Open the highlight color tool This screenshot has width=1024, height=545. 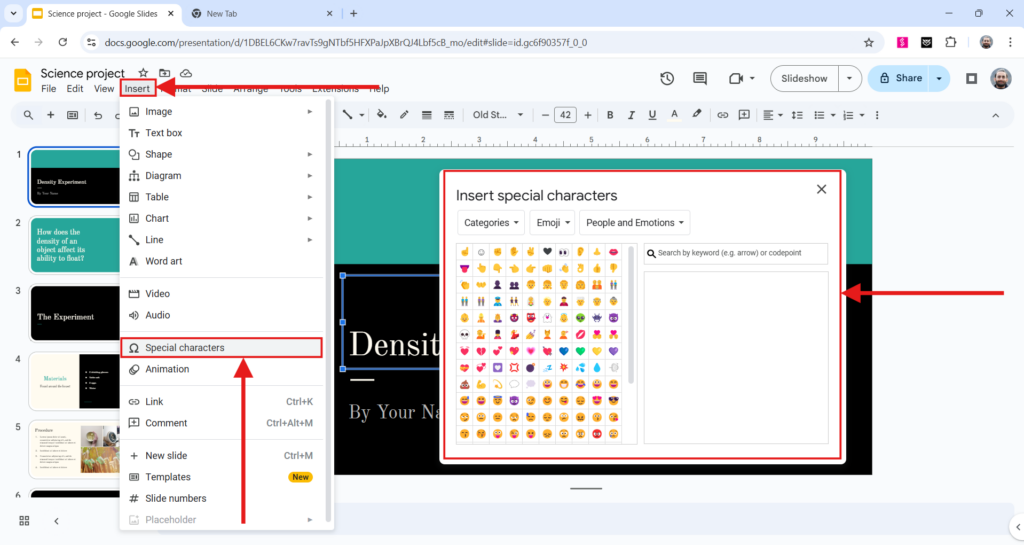point(697,115)
